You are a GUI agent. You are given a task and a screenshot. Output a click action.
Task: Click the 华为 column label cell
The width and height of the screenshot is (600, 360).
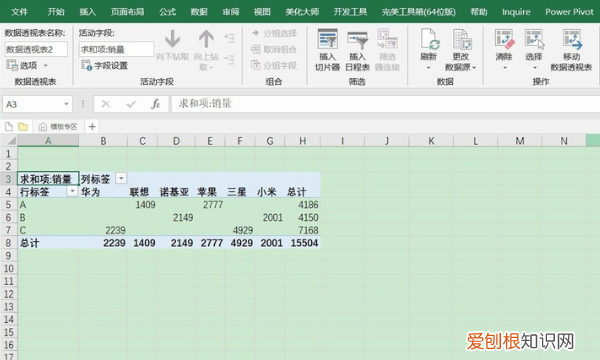103,192
